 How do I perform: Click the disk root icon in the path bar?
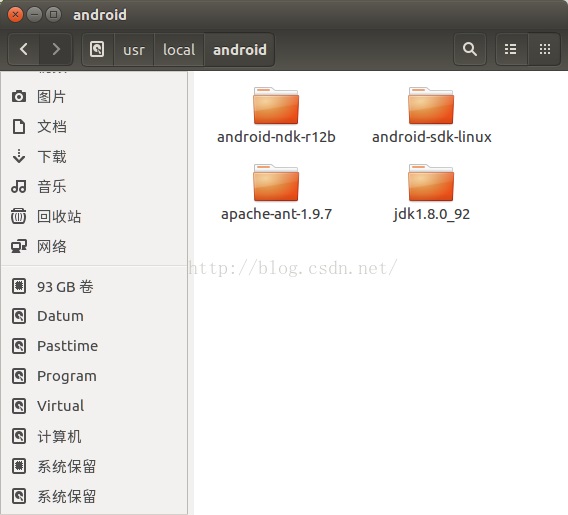[97, 49]
